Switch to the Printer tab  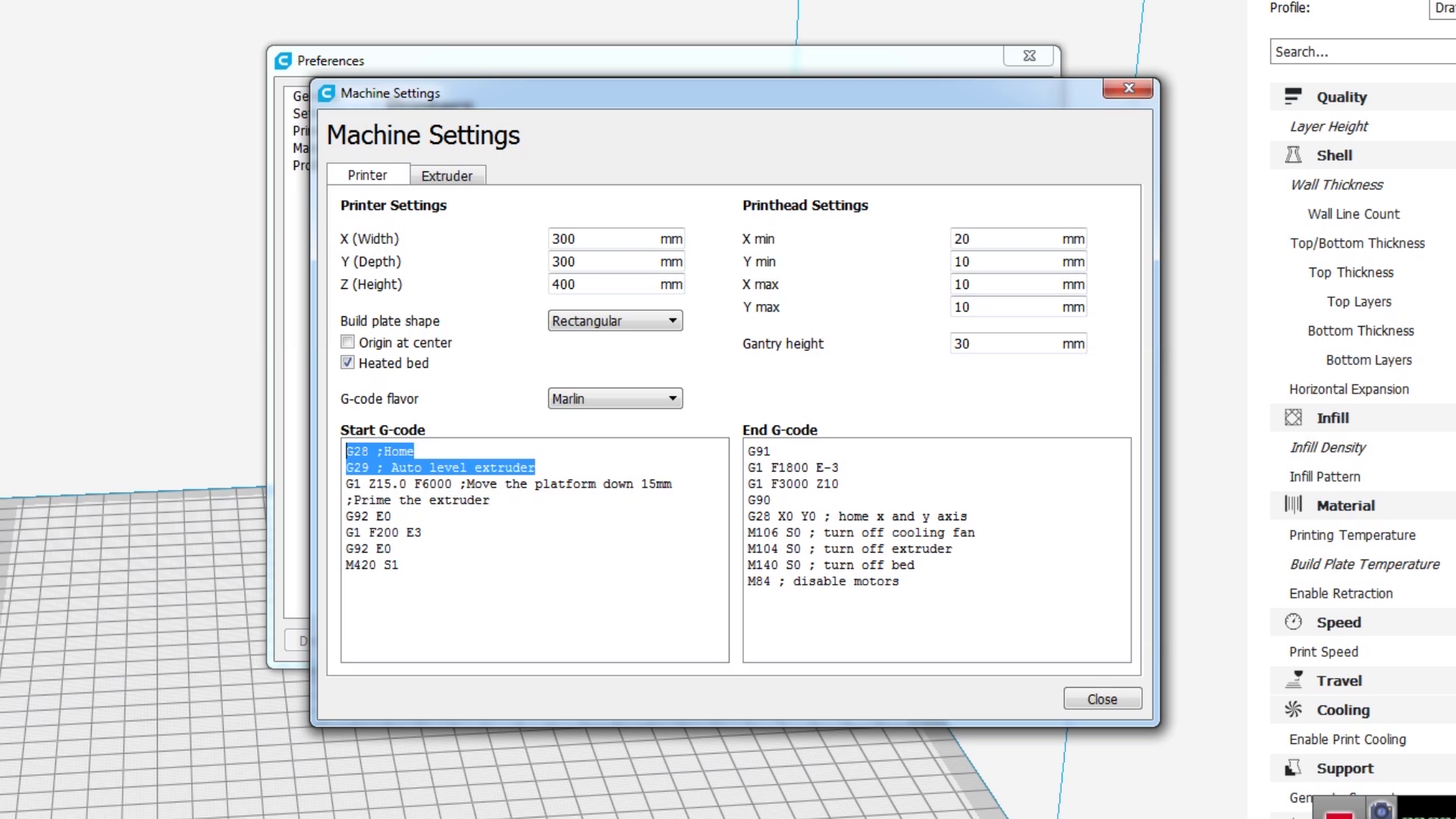click(368, 174)
